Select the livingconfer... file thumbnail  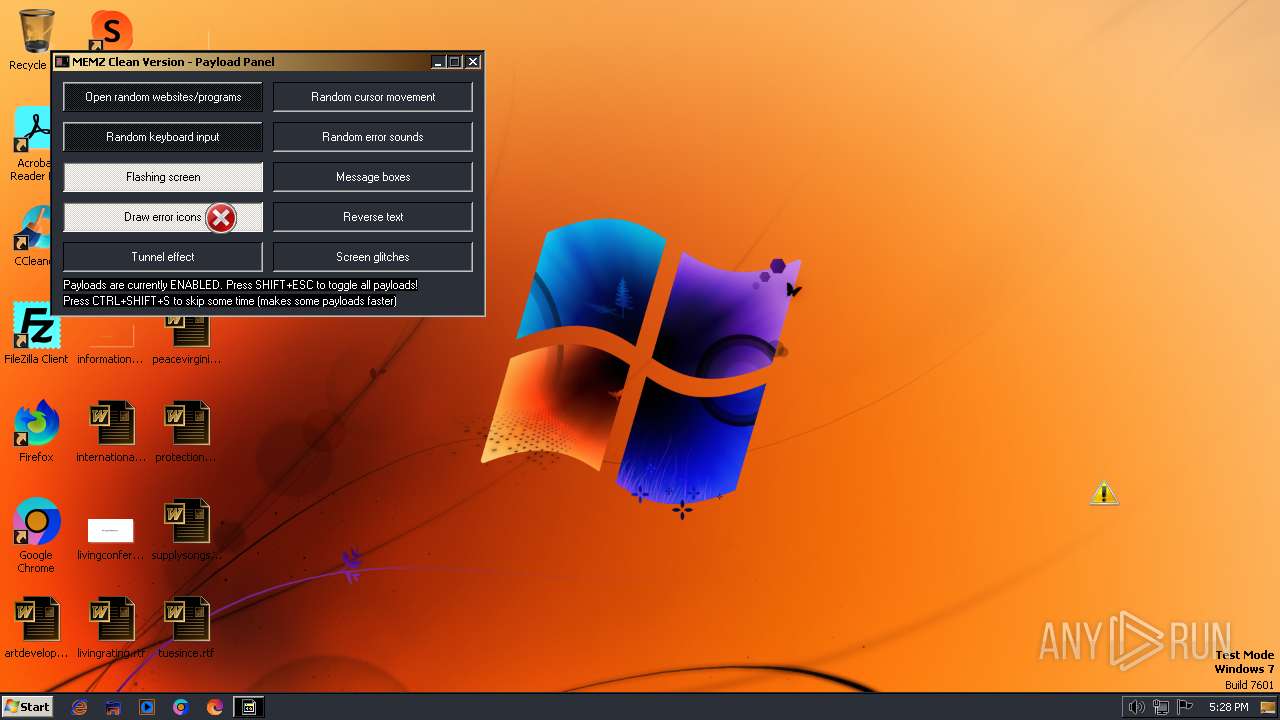110,538
